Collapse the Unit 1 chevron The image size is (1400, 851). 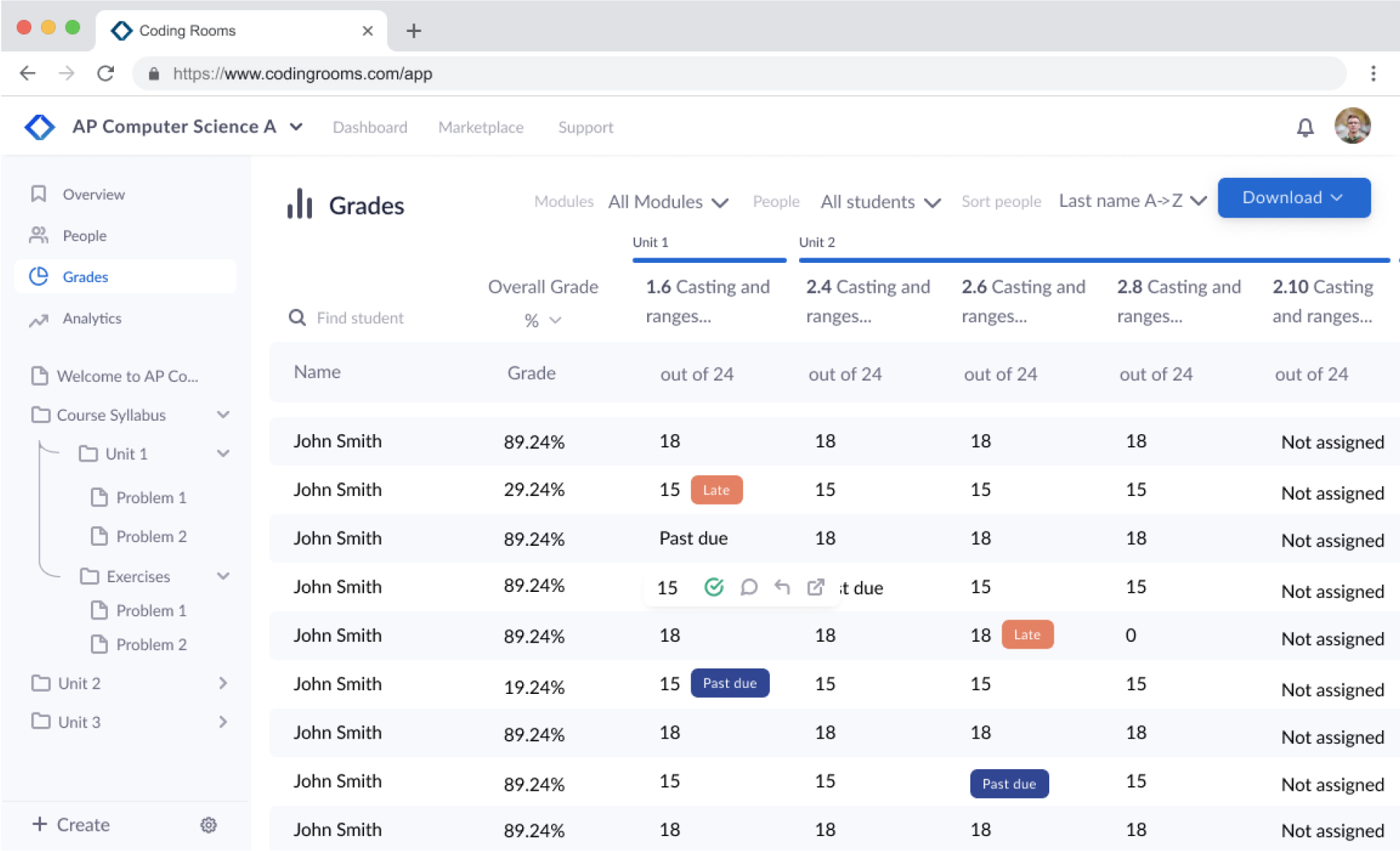coord(223,453)
